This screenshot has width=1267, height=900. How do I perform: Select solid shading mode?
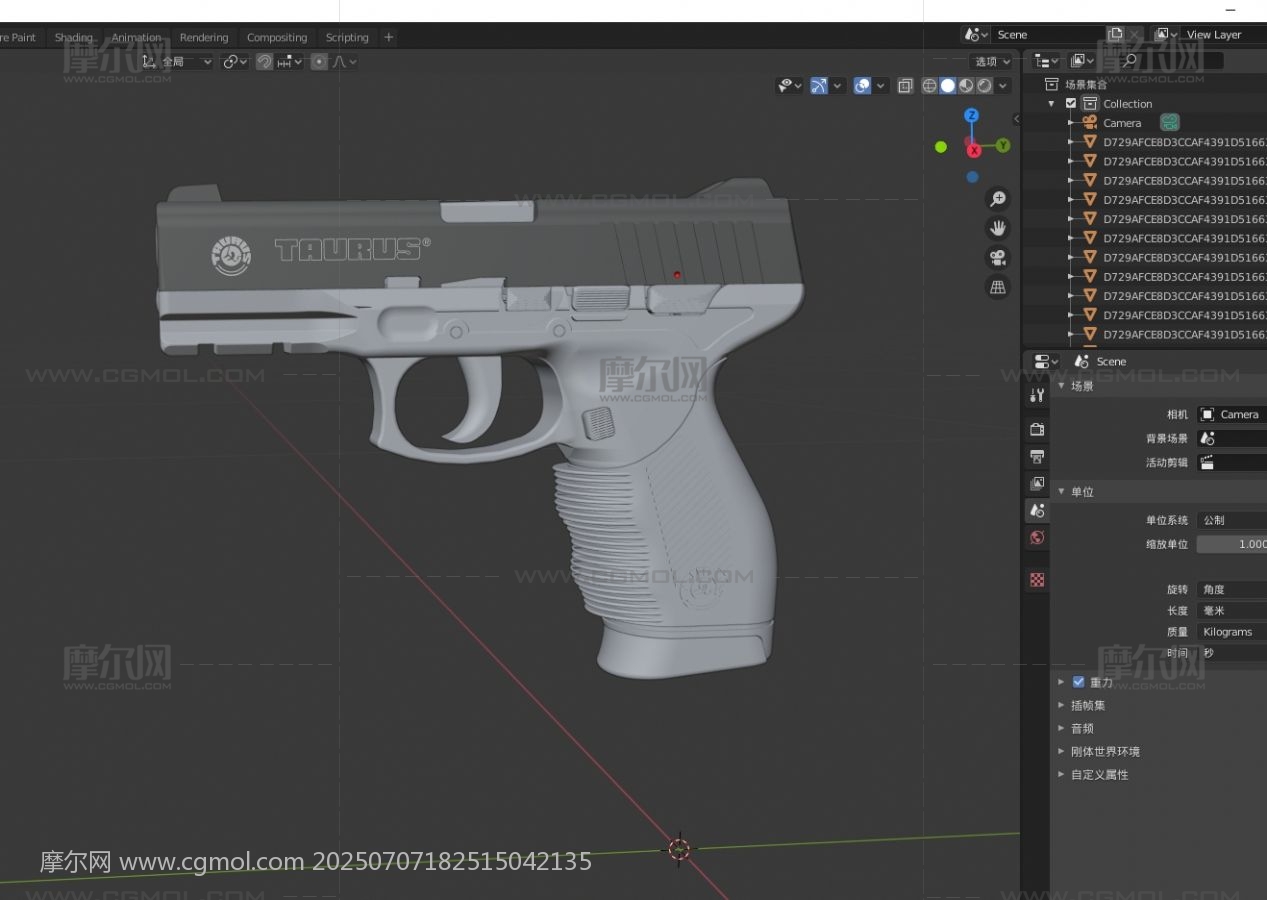pos(948,85)
